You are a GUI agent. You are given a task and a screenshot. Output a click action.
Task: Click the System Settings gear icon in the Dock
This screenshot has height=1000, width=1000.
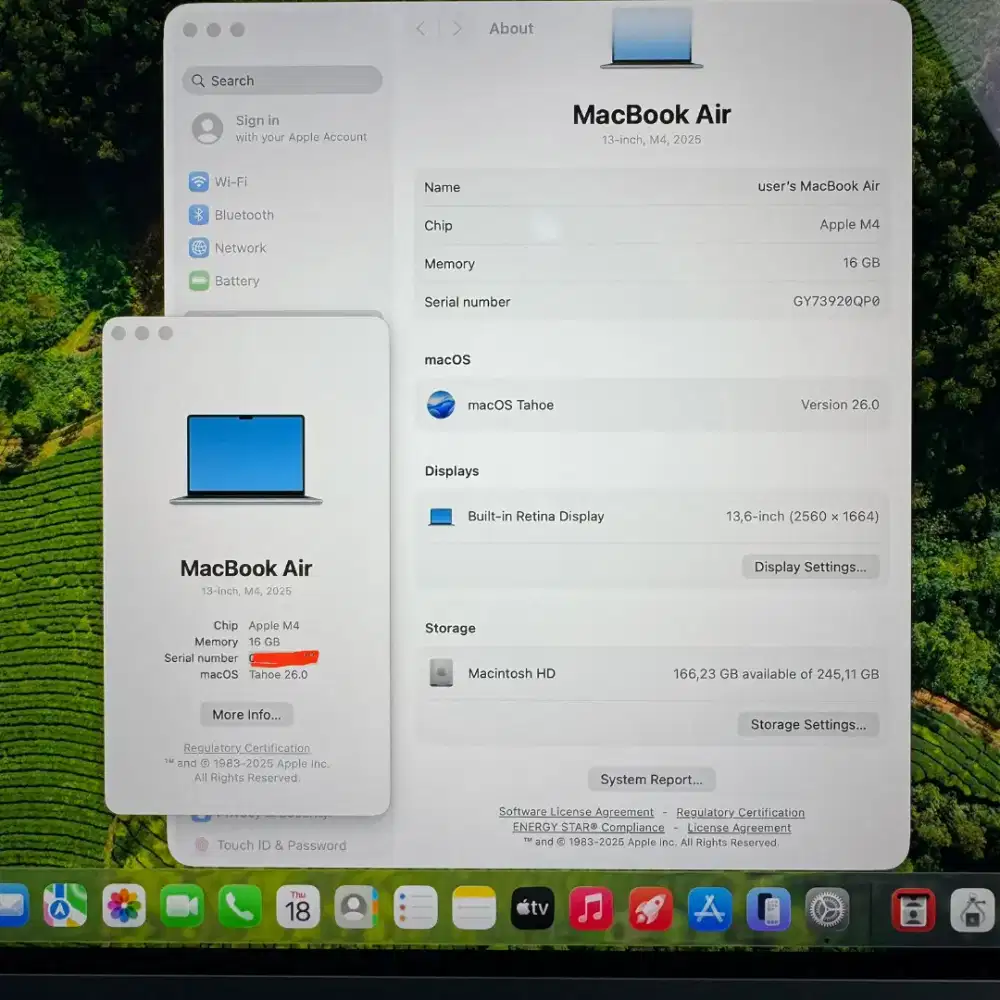827,909
